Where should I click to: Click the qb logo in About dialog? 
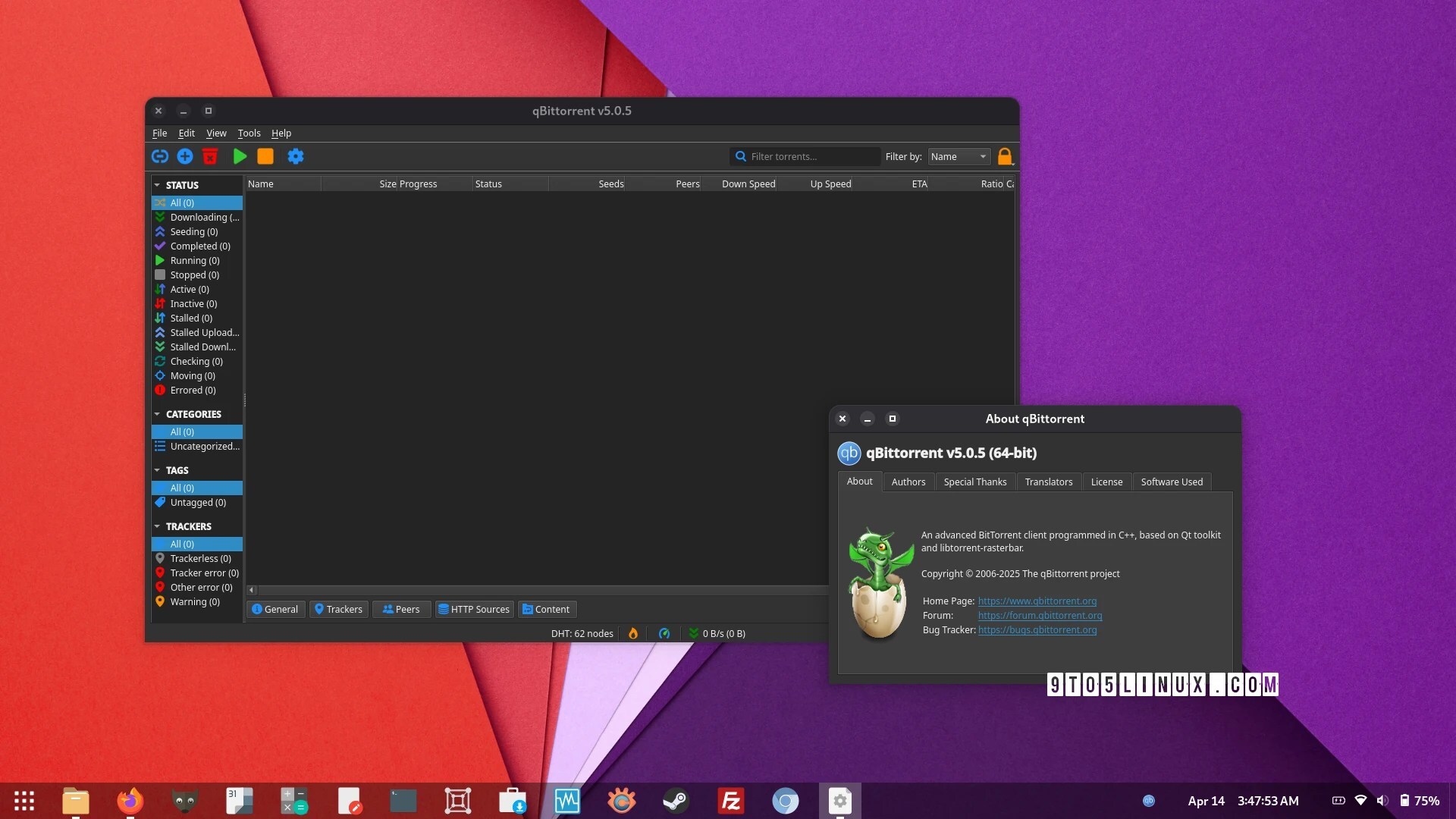[849, 453]
